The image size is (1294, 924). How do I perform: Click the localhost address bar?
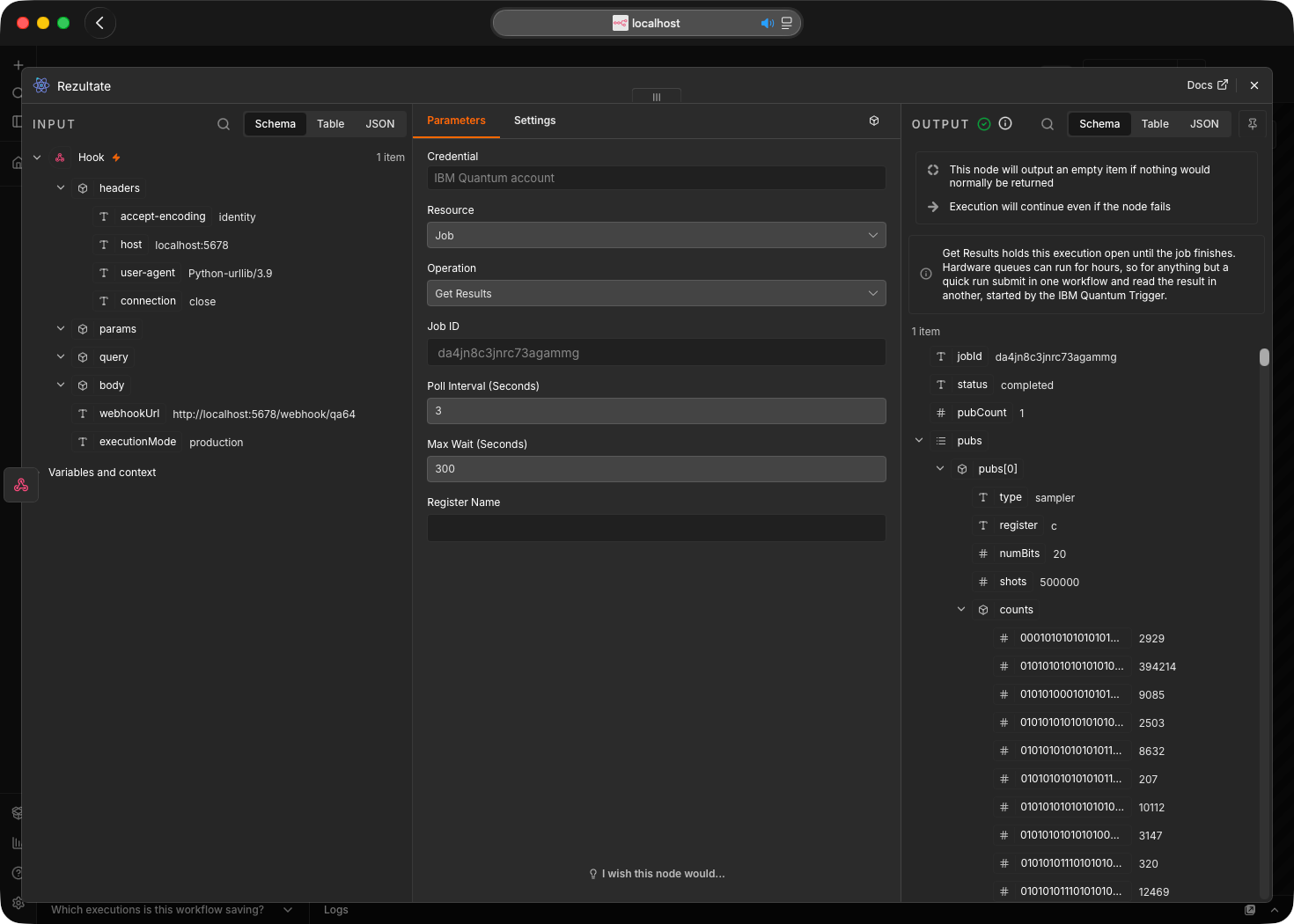coord(647,23)
